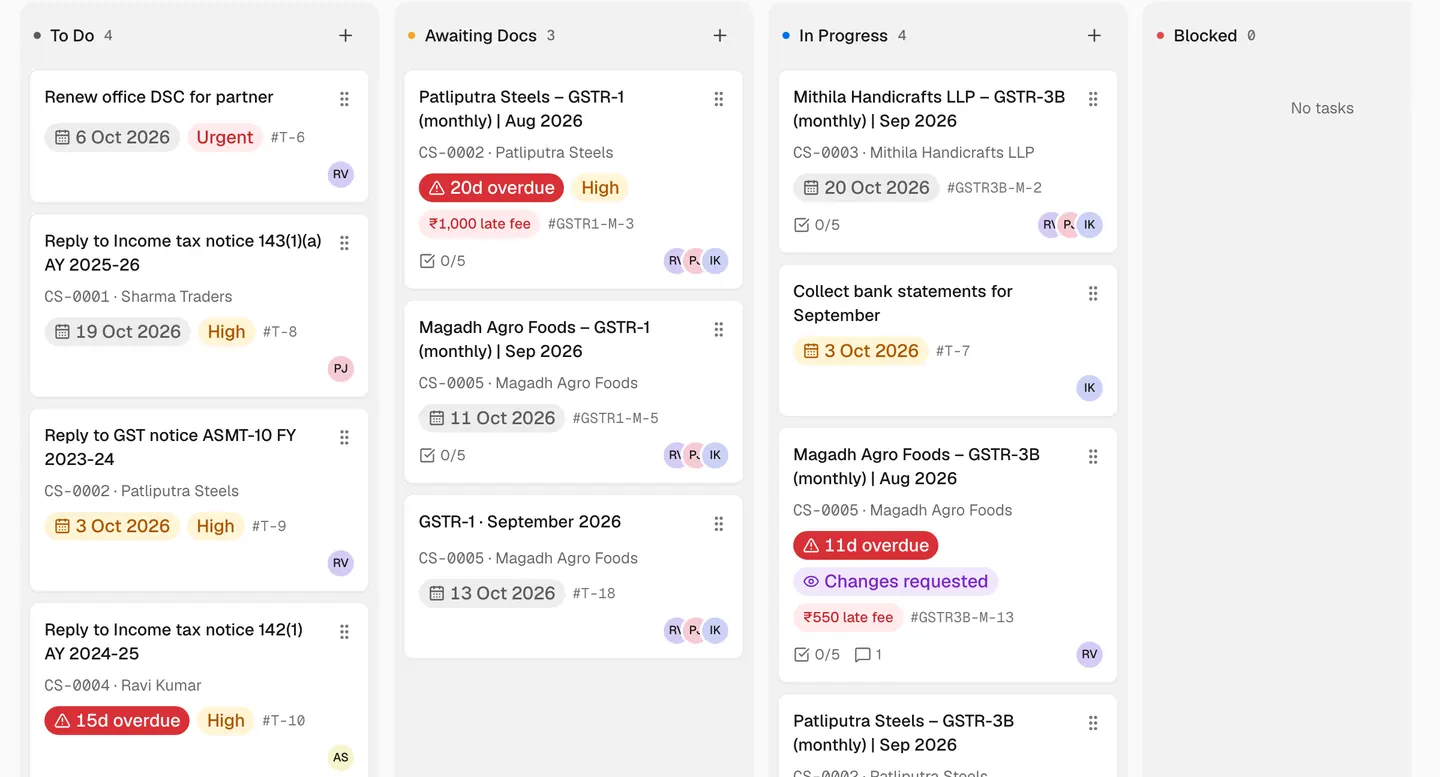Viewport: 1440px width, 777px height.
Task: Open Reply to GST notice ASMT-10 FY 2023-24
Action: point(170,447)
